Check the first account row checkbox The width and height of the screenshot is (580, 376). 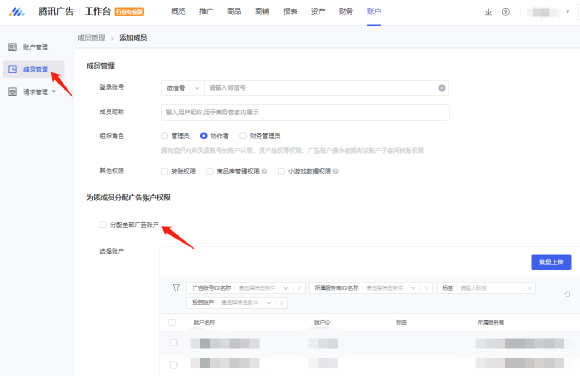(173, 343)
